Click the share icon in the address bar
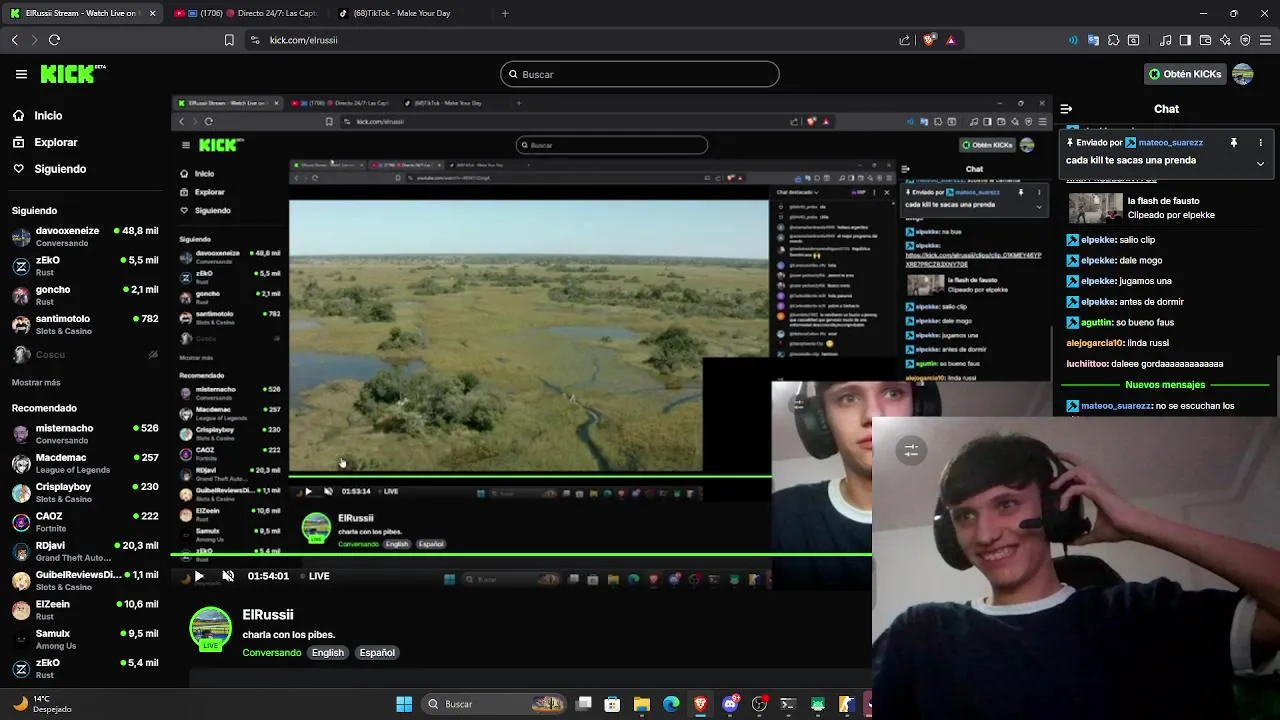This screenshot has width=1280, height=720. point(905,40)
